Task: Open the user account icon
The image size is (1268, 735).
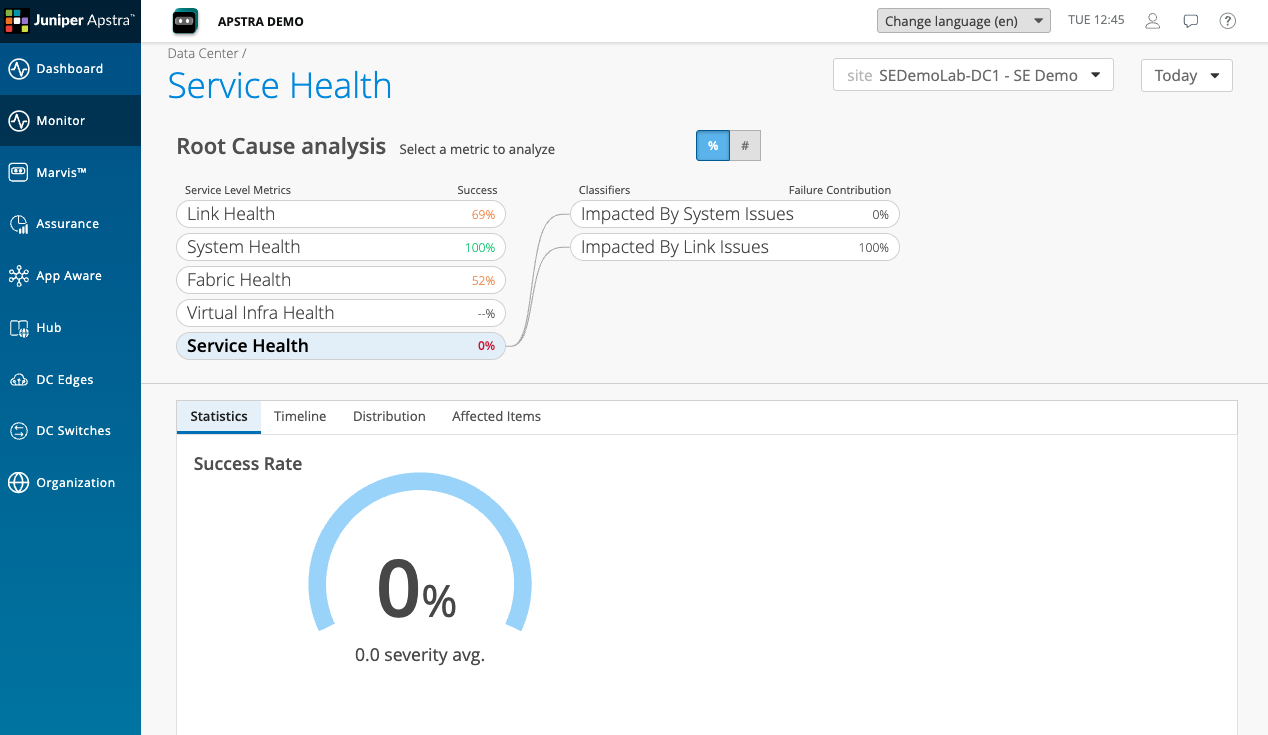Action: tap(1153, 21)
